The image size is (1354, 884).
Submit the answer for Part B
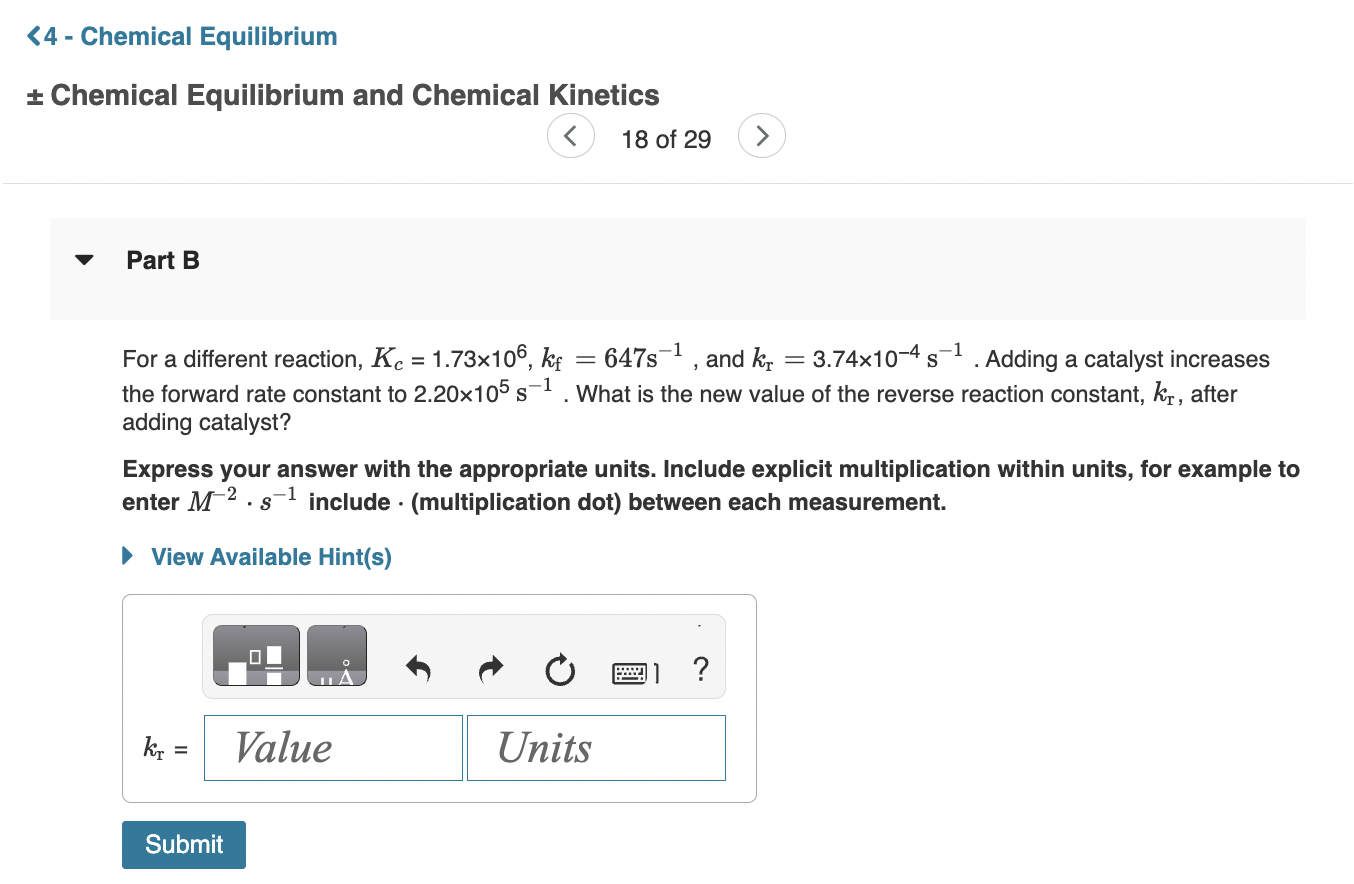click(183, 844)
